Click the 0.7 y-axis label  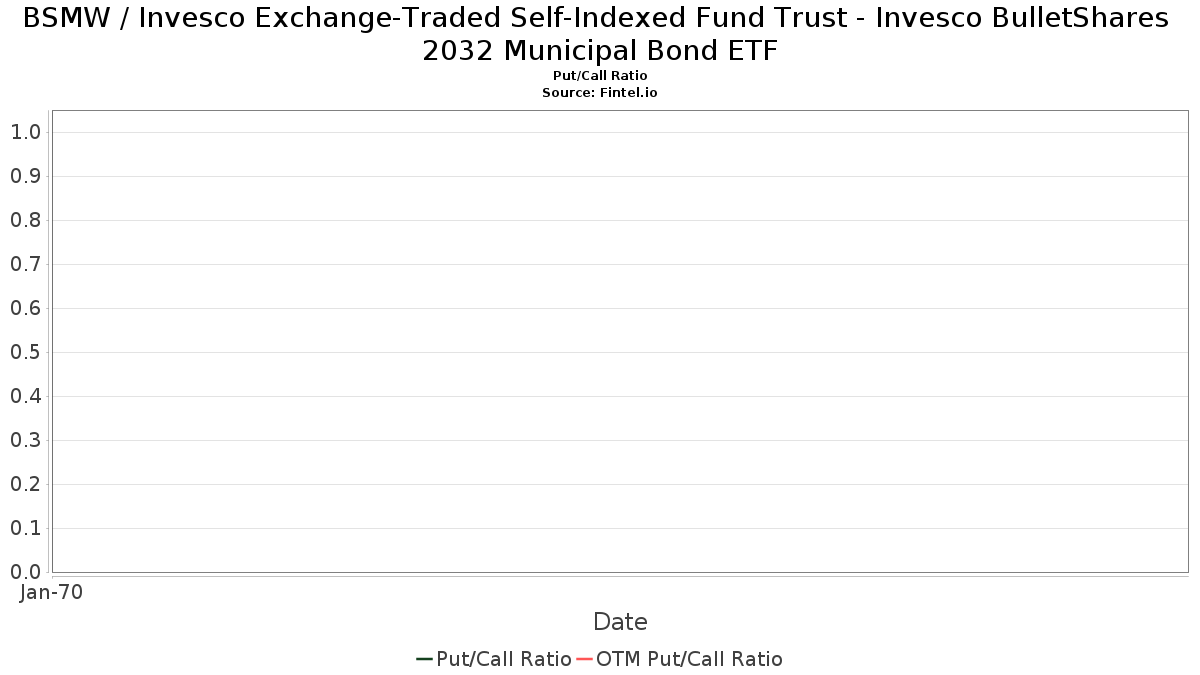(x=25, y=264)
